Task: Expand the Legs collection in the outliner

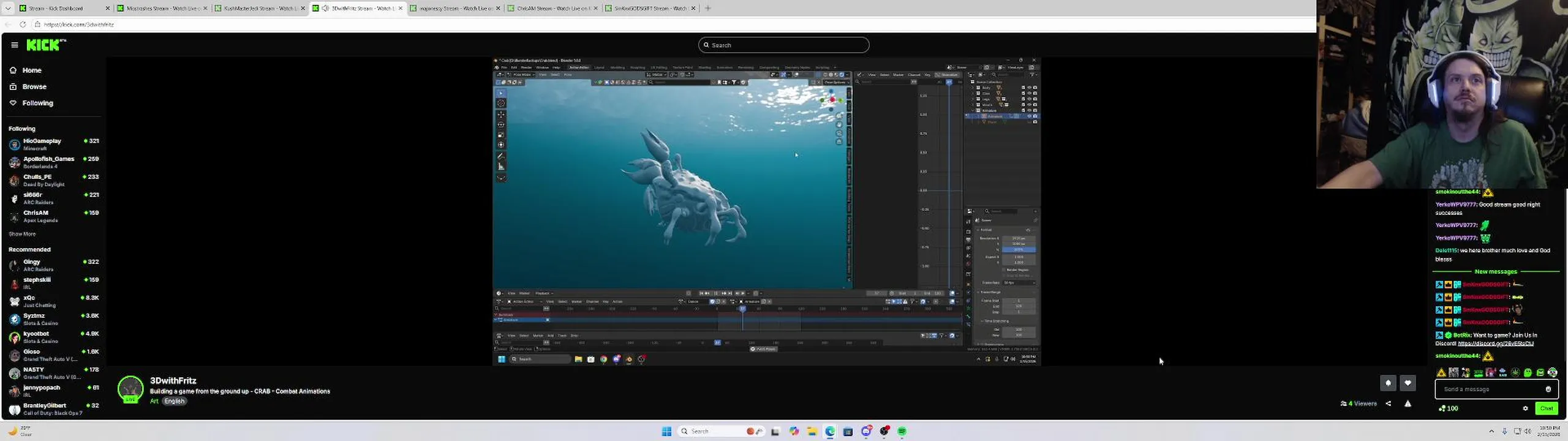Action: 972,99
